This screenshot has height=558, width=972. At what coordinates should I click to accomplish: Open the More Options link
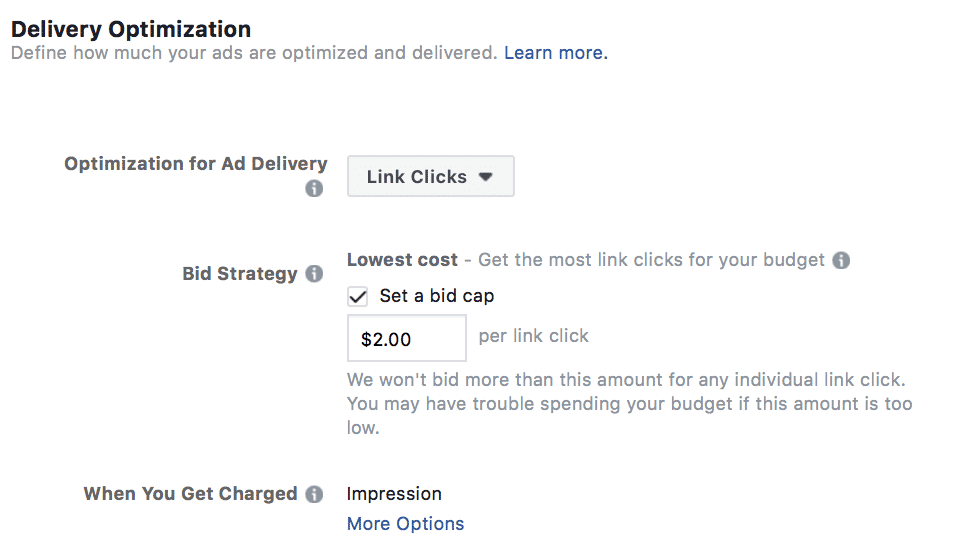coord(405,524)
